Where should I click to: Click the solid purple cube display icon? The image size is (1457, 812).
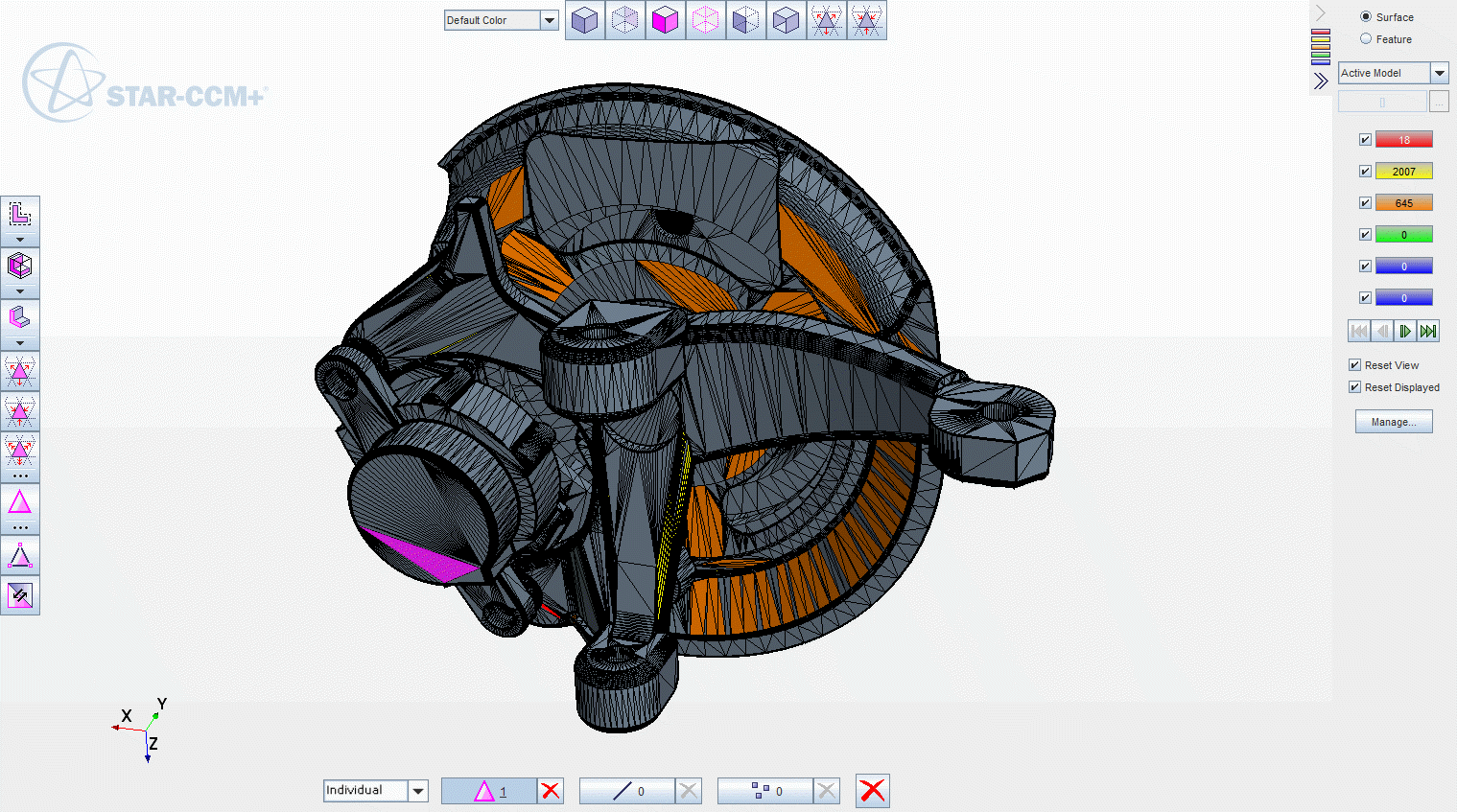pyautogui.click(x=584, y=20)
